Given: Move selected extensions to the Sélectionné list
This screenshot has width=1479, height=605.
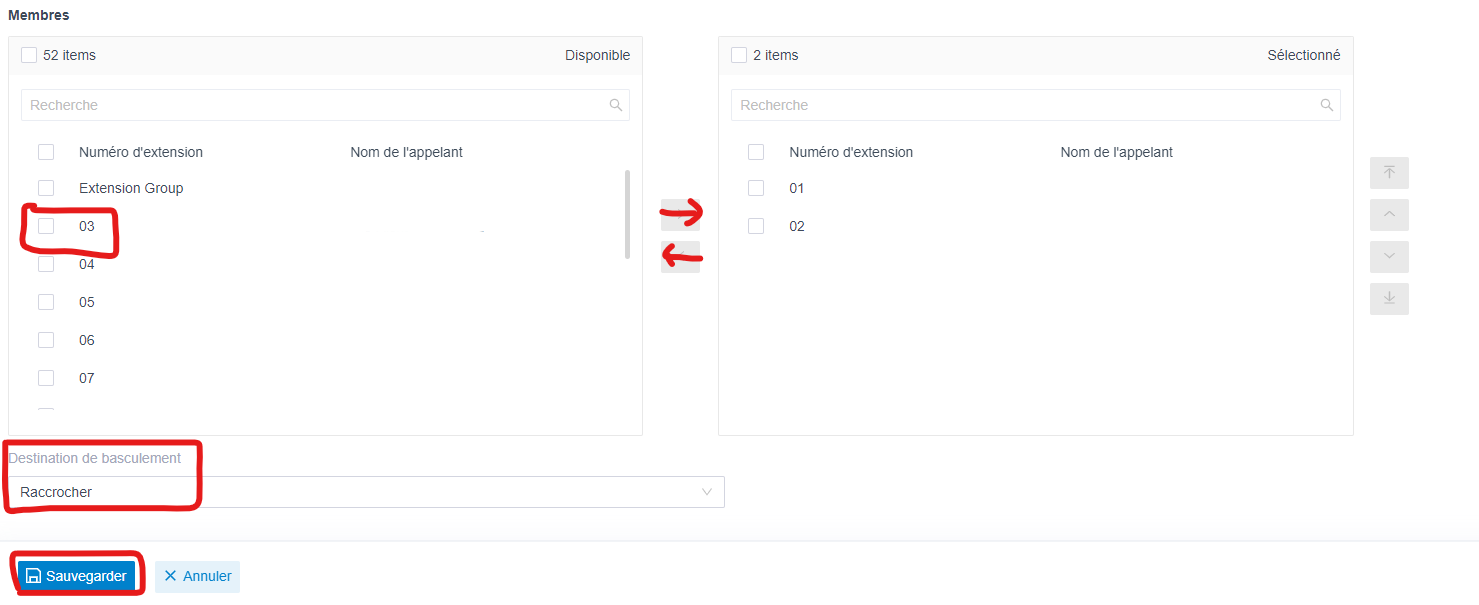Looking at the screenshot, I should click(x=680, y=215).
